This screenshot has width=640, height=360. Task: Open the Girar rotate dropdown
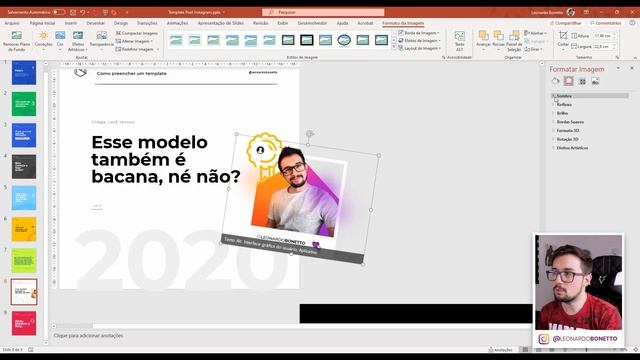tap(533, 49)
